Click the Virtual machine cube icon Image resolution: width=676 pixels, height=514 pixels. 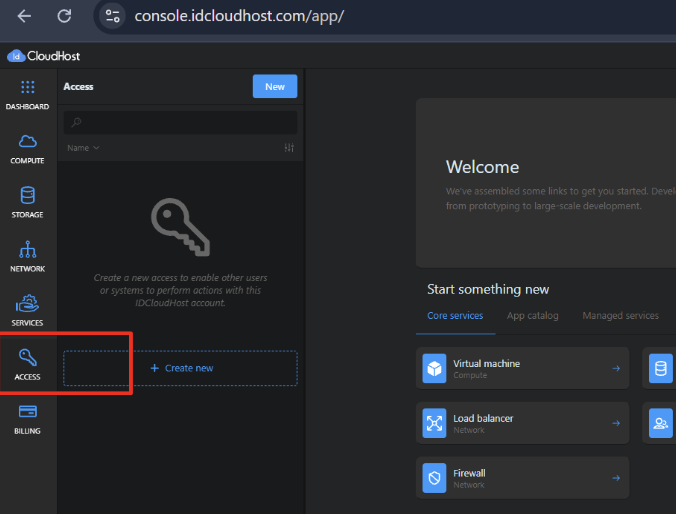pos(434,368)
